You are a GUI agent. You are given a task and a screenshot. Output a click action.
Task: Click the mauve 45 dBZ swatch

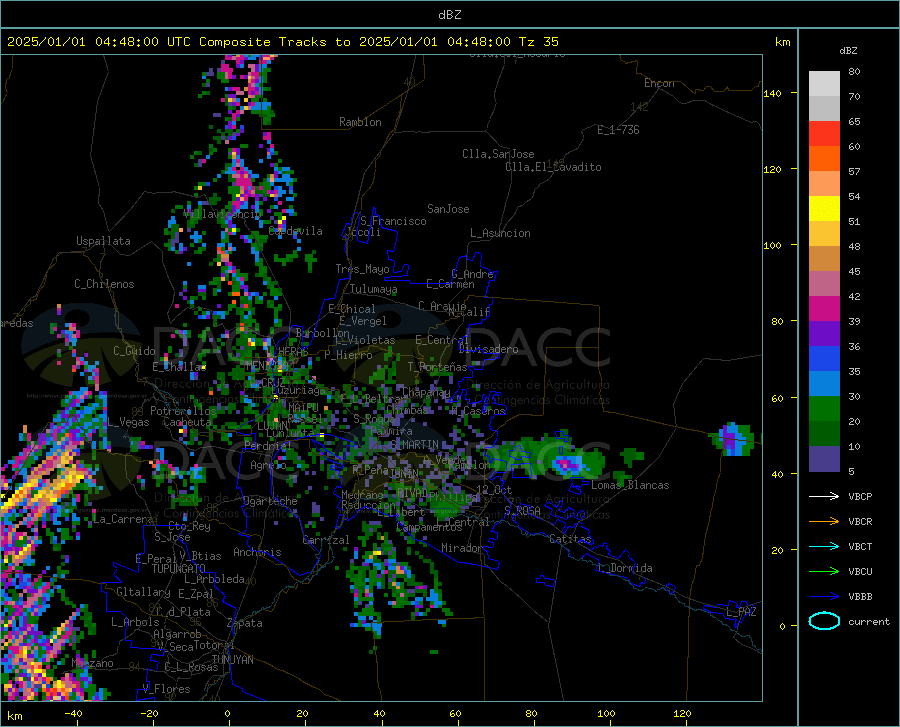click(x=824, y=284)
